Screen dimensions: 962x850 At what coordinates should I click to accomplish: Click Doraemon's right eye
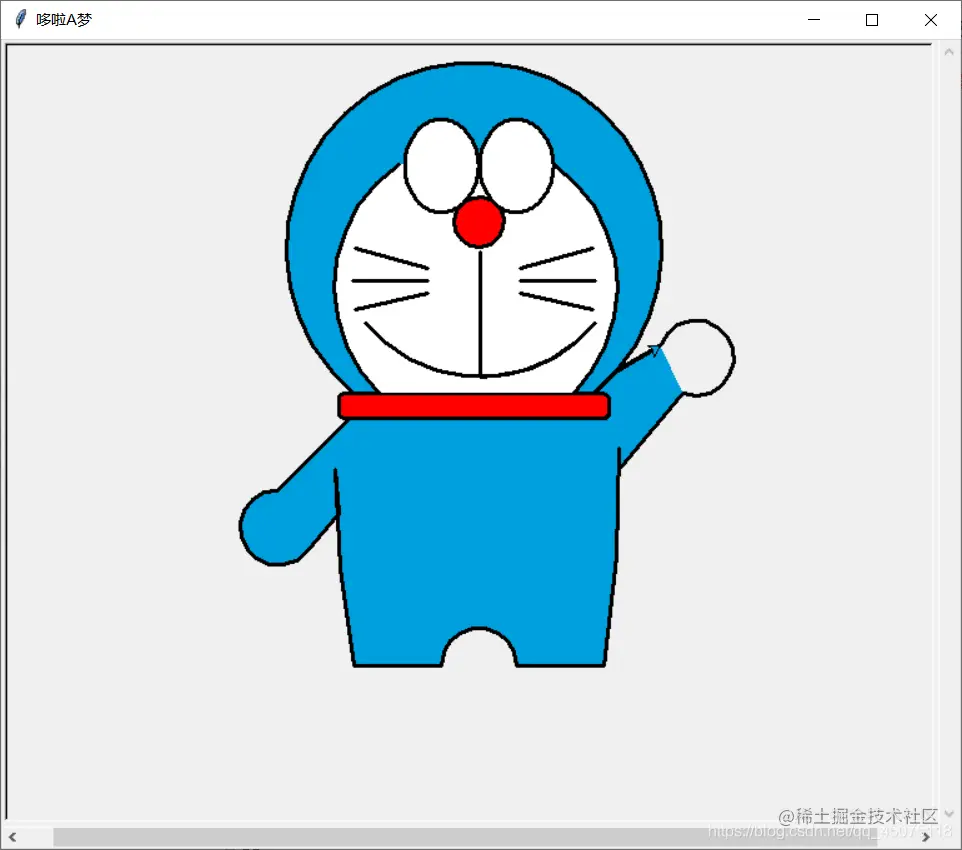[x=515, y=165]
